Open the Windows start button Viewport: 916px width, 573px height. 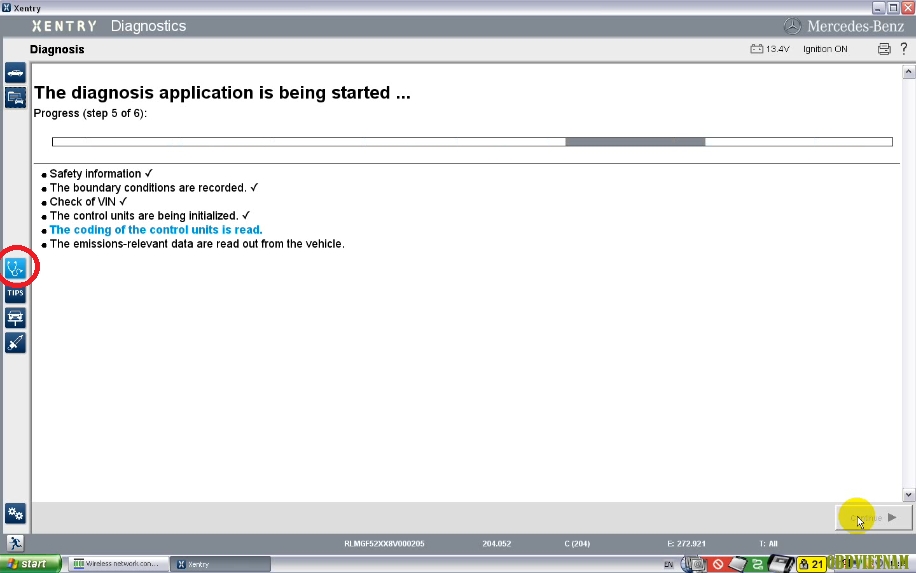pyautogui.click(x=30, y=564)
